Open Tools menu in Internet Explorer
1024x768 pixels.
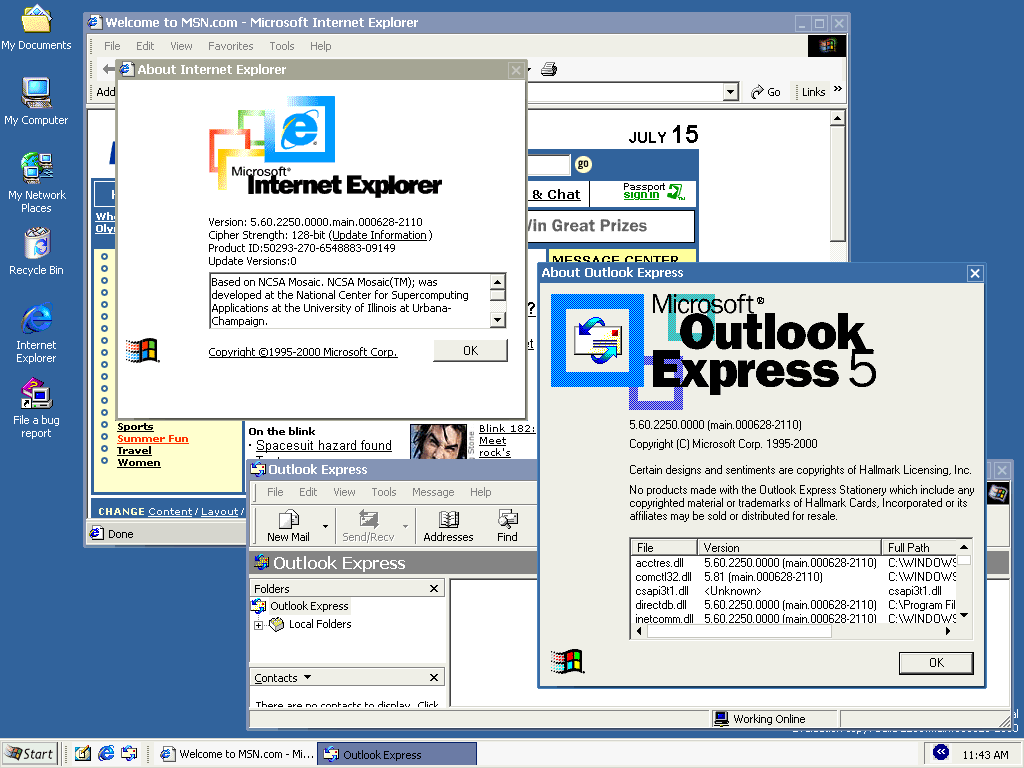coord(281,46)
